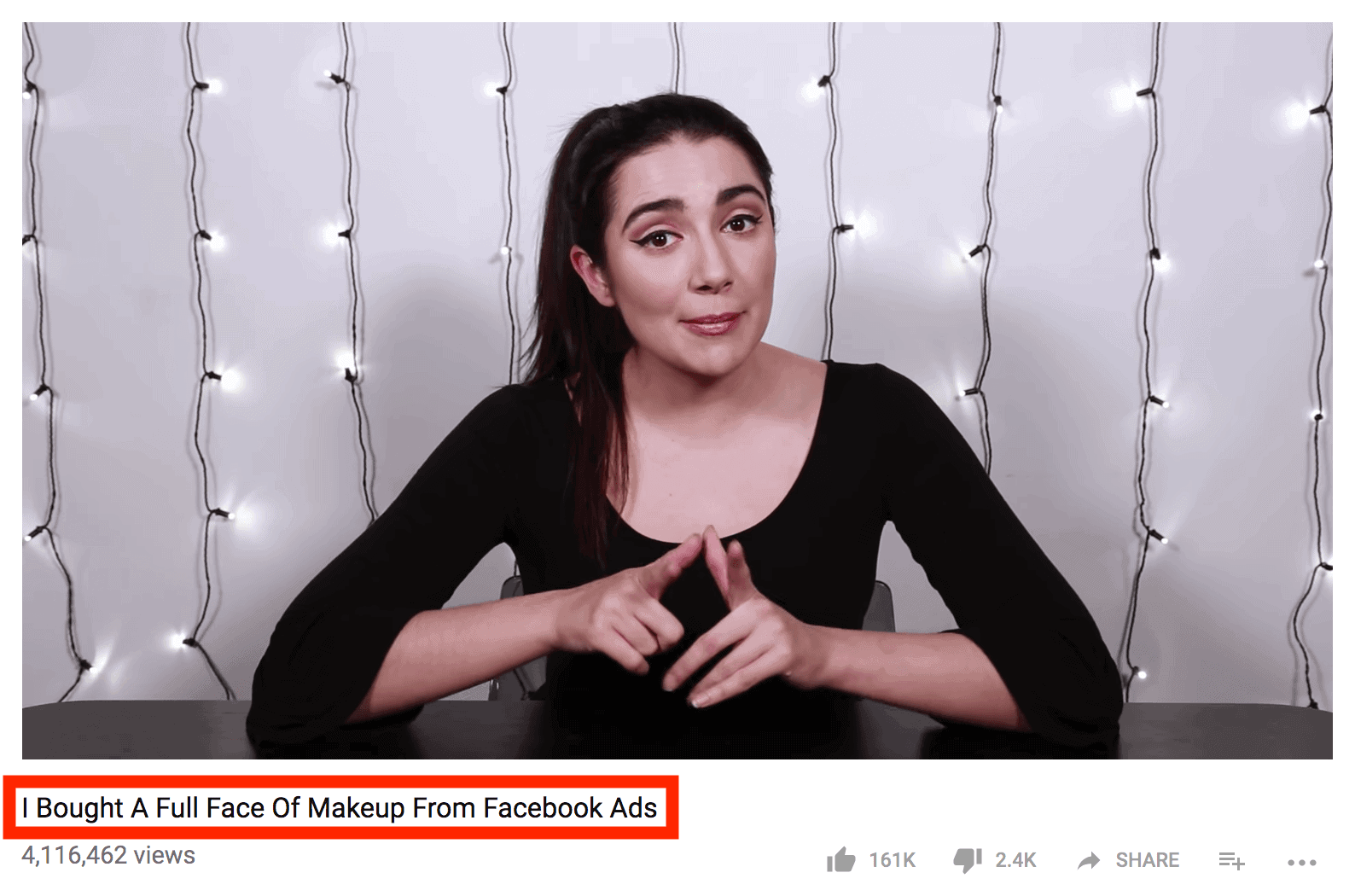Pause video by clicking the woman's face
The height and width of the screenshot is (896, 1355).
point(689,247)
